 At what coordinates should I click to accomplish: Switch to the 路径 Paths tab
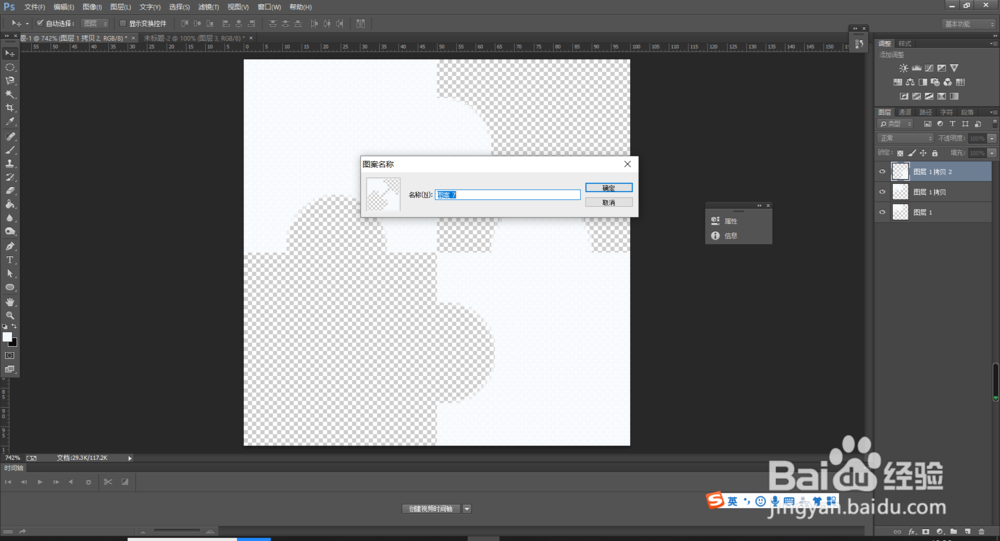click(x=925, y=112)
